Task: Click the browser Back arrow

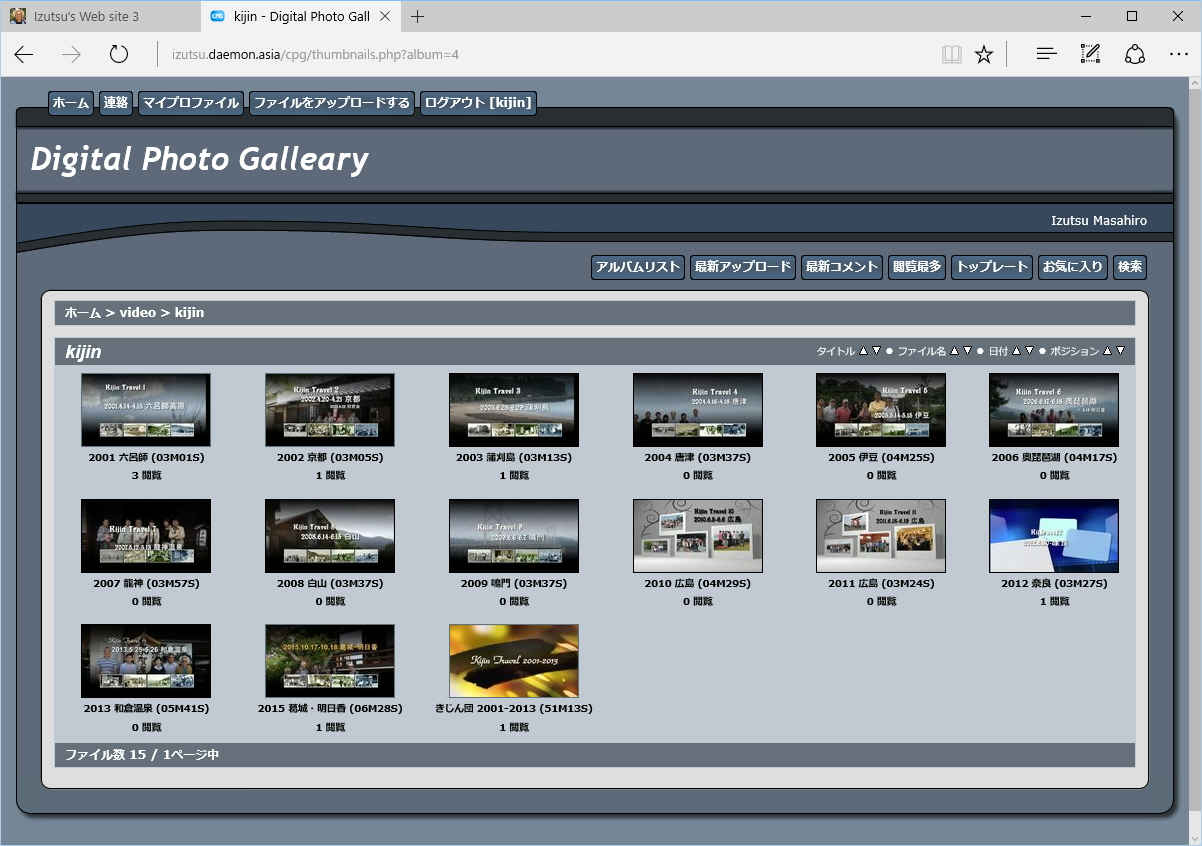Action: coord(24,54)
